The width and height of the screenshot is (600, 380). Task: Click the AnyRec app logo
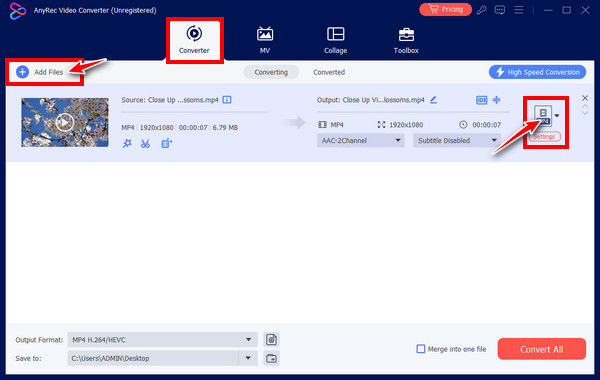point(18,11)
